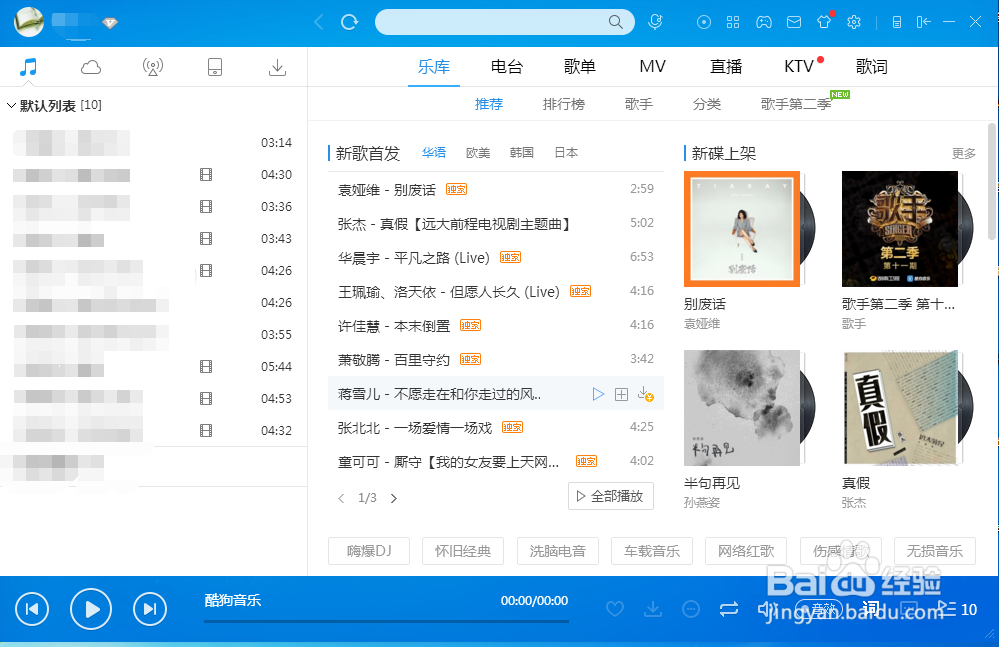Open the 分类 sub-tab
The width and height of the screenshot is (999, 647).
[707, 104]
